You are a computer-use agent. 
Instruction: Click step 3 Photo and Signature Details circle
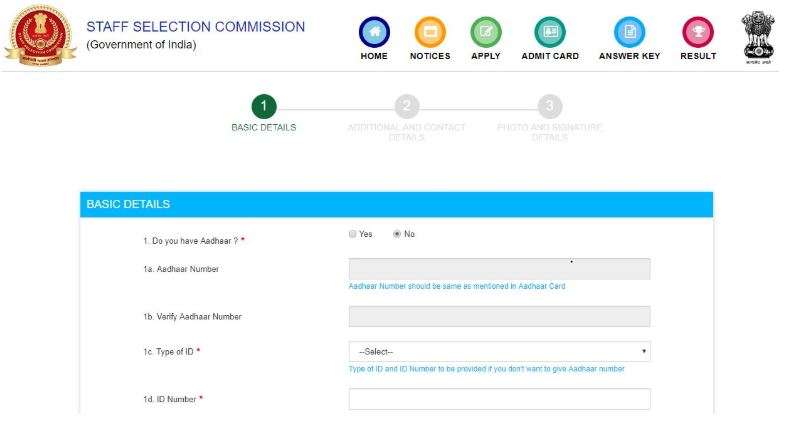pyautogui.click(x=550, y=107)
